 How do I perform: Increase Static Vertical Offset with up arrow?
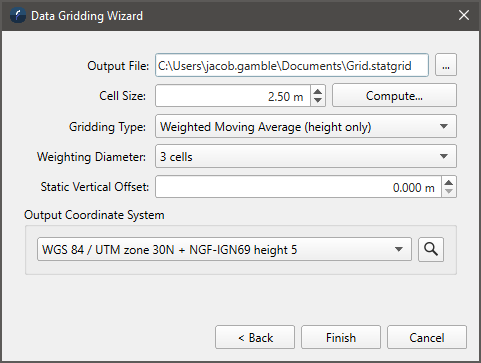pos(449,182)
